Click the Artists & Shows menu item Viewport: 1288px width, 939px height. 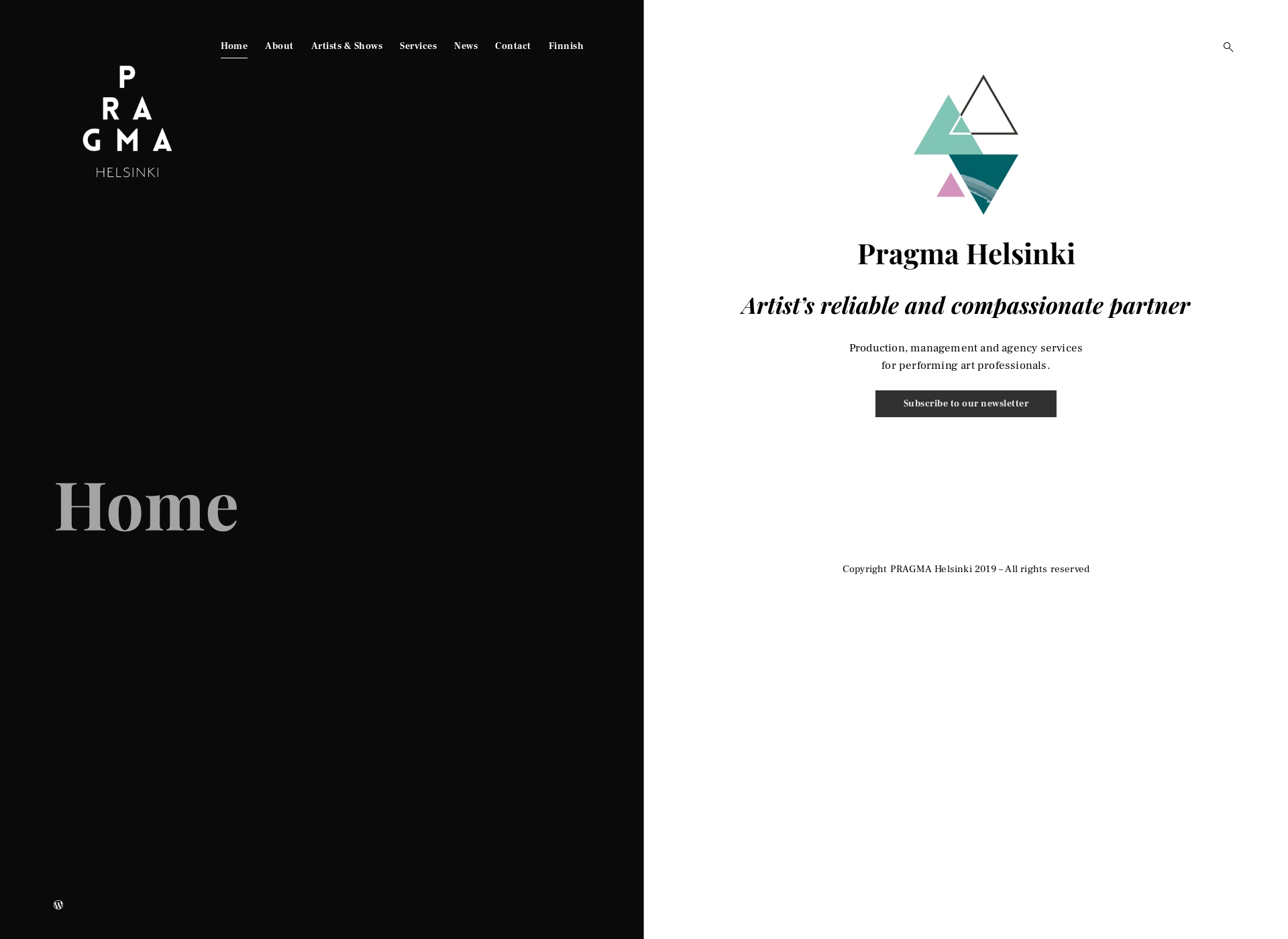(346, 45)
